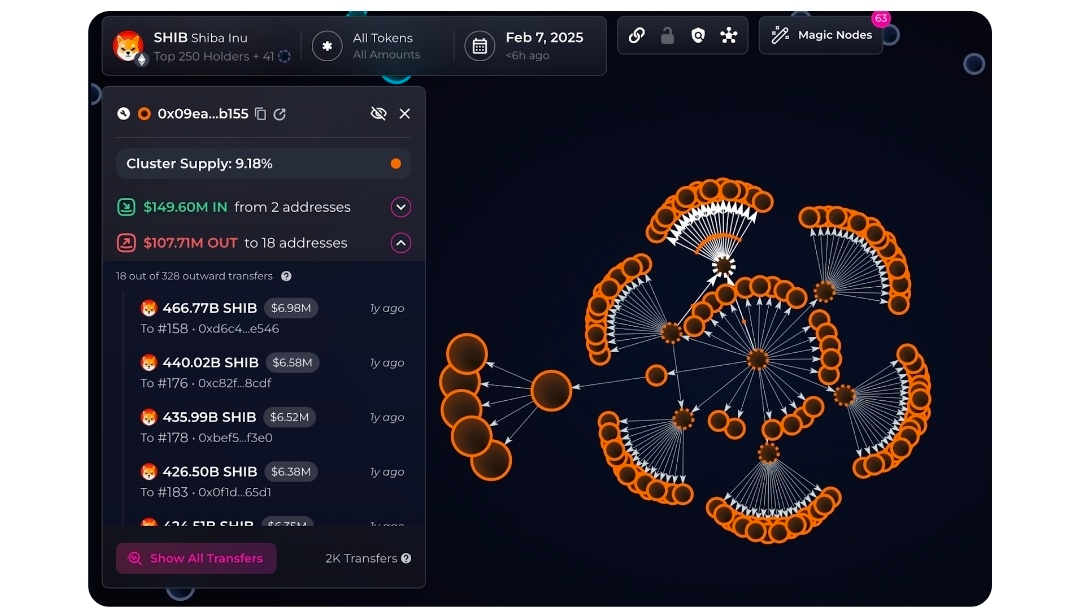
Task: Click refresh icon next to address
Action: pos(280,114)
